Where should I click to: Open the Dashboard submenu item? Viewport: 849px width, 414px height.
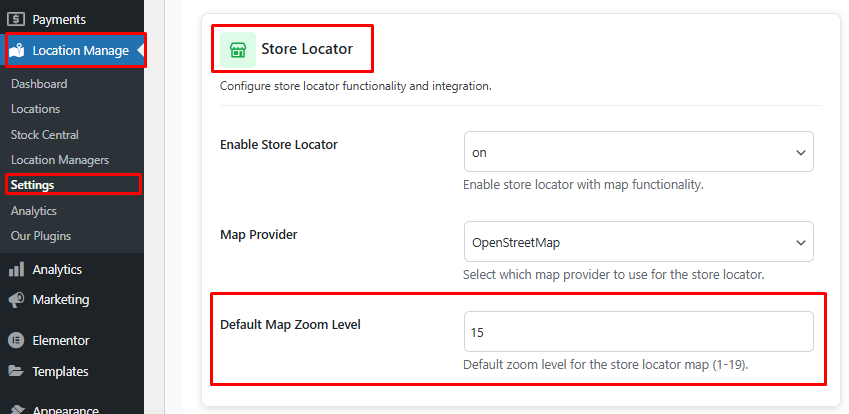[x=39, y=84]
